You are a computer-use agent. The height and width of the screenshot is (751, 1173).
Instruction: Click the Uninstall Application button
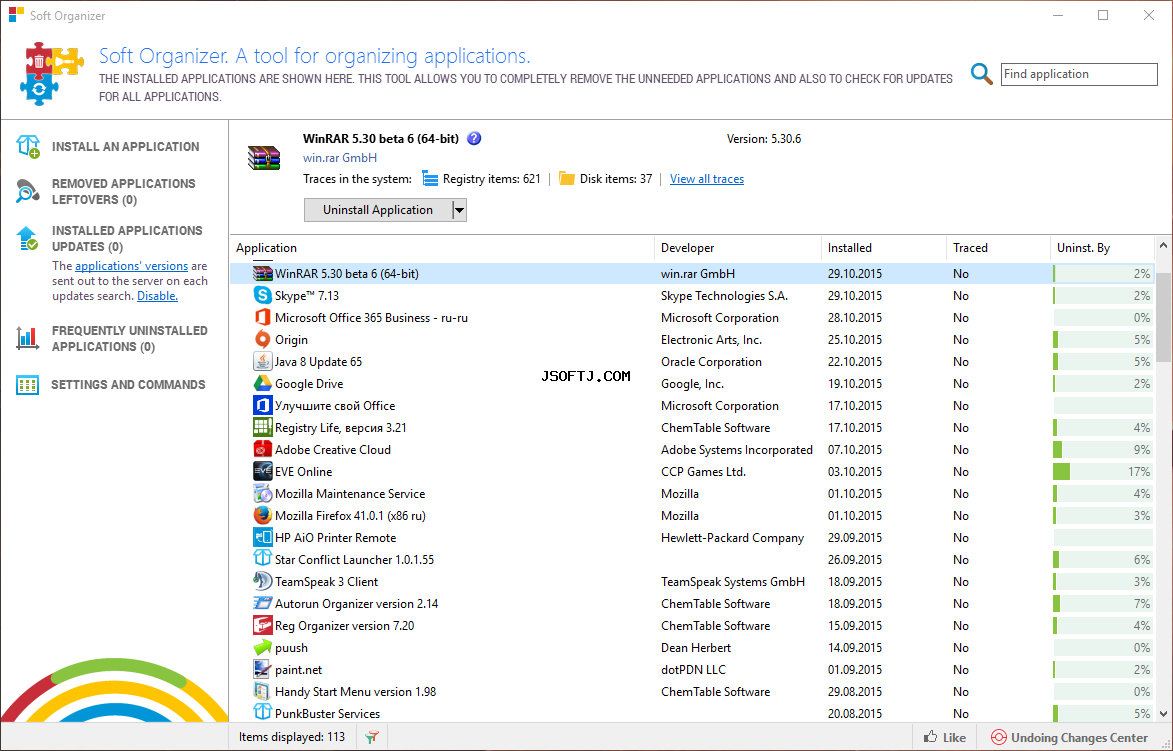[378, 210]
